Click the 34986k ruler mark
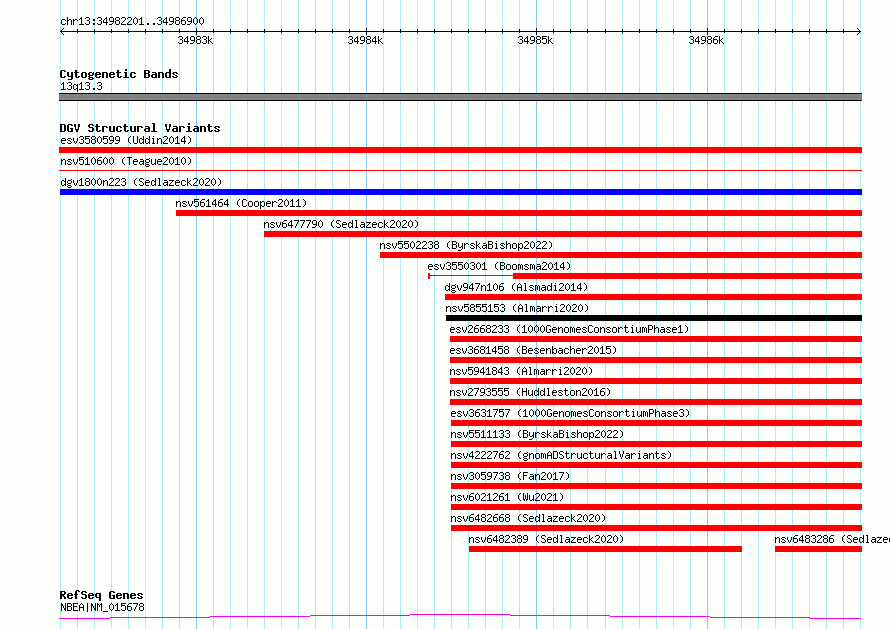 pyautogui.click(x=706, y=40)
